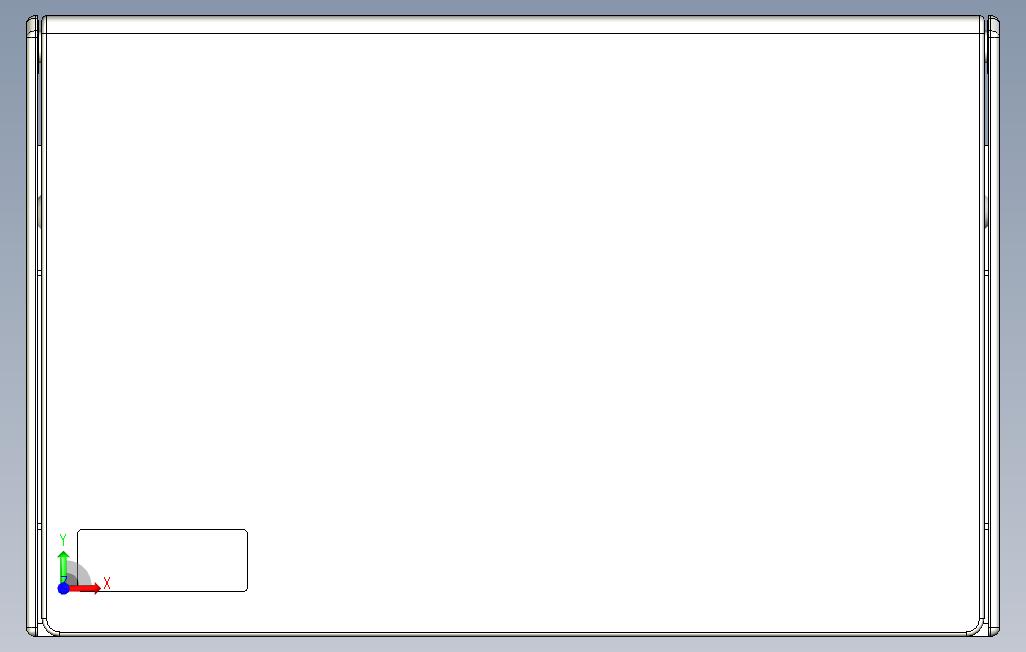Select the top flange strip of the panel

(x=513, y=25)
